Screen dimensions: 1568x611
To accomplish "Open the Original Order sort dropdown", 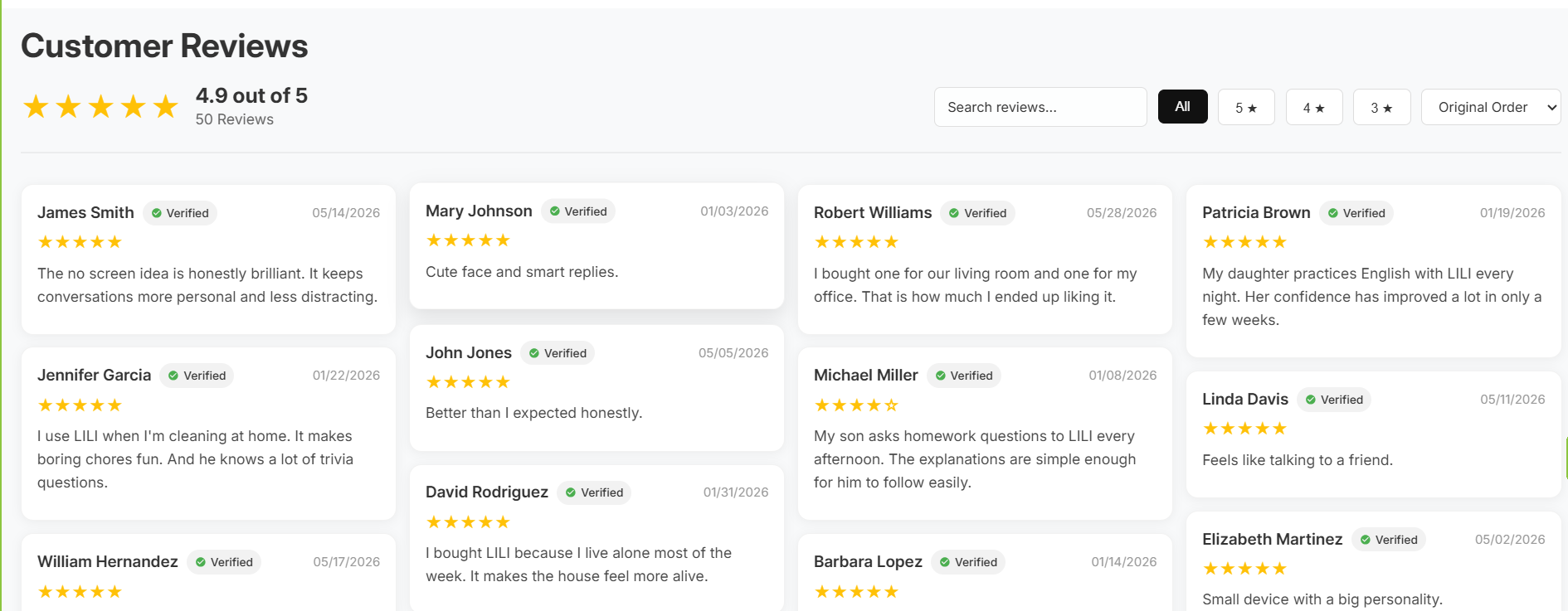I will click(x=1491, y=107).
